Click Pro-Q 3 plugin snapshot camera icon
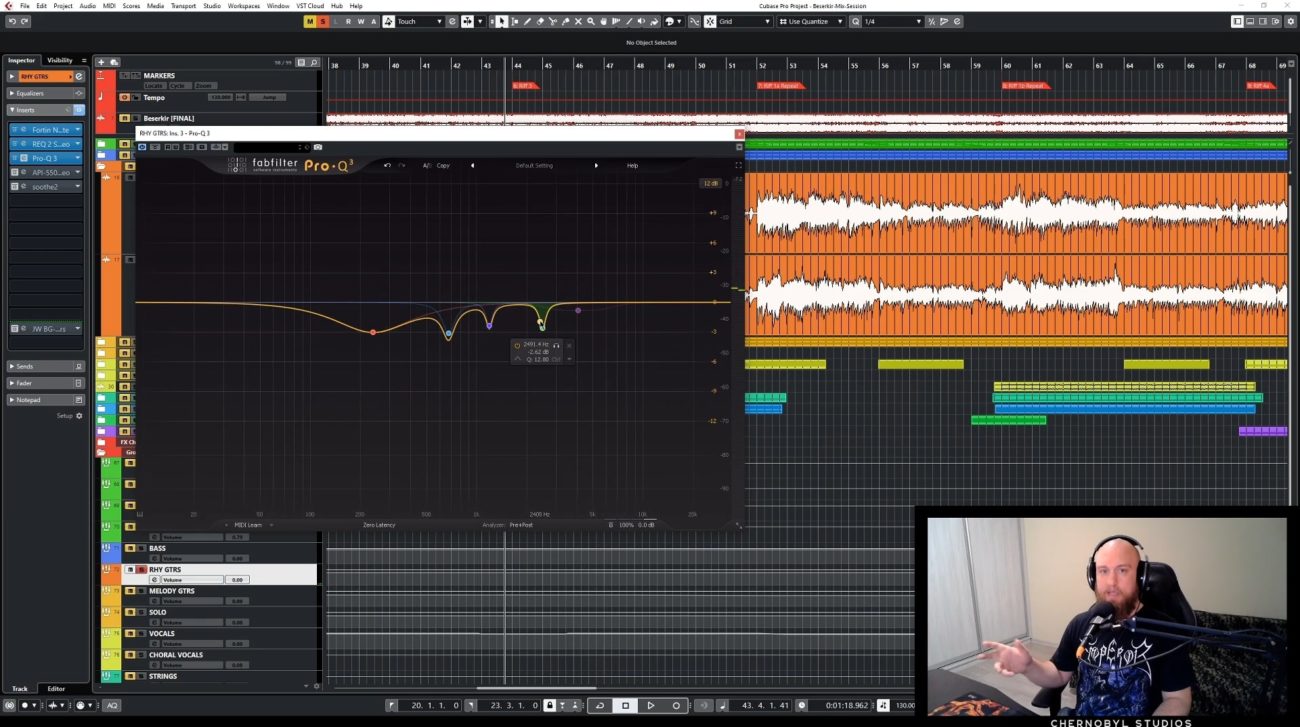1300x727 pixels. [x=318, y=147]
